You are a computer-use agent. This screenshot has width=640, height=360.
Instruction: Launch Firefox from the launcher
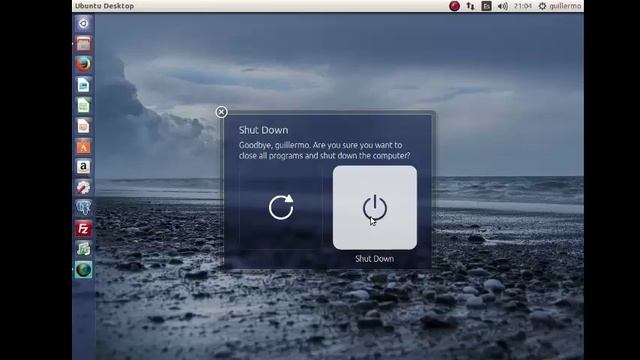click(84, 64)
